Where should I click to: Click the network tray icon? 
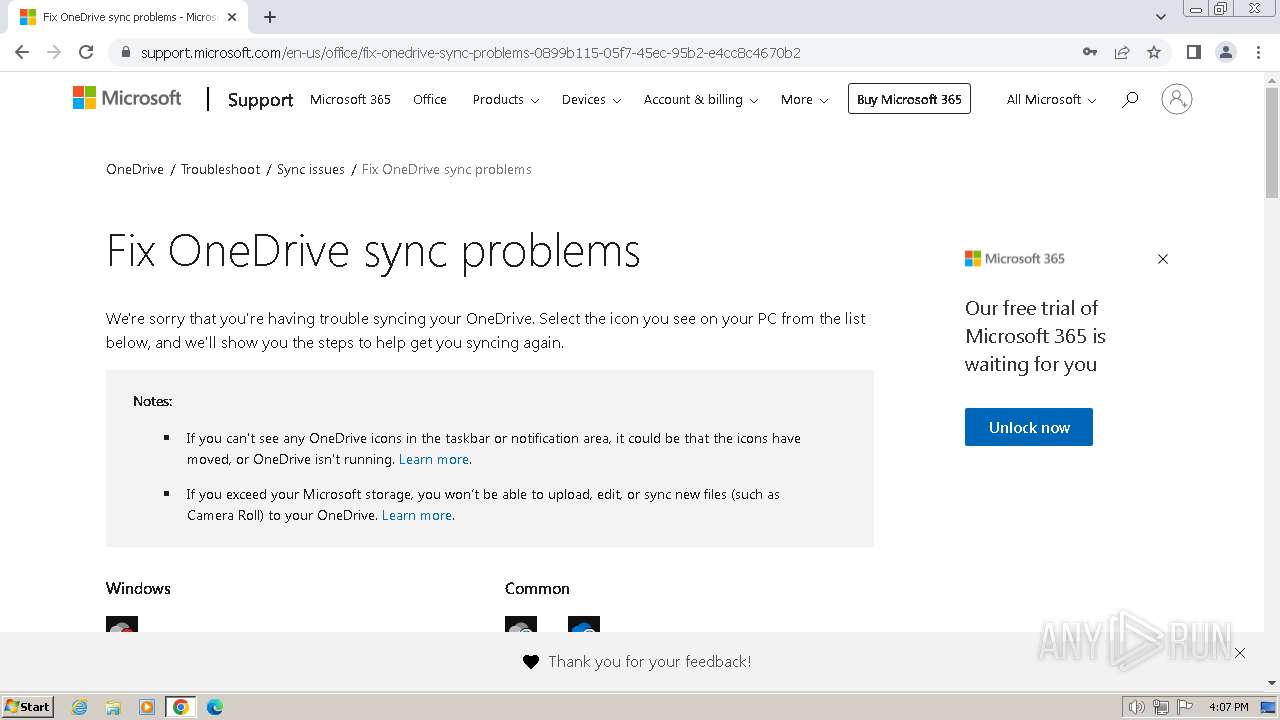click(x=1160, y=707)
